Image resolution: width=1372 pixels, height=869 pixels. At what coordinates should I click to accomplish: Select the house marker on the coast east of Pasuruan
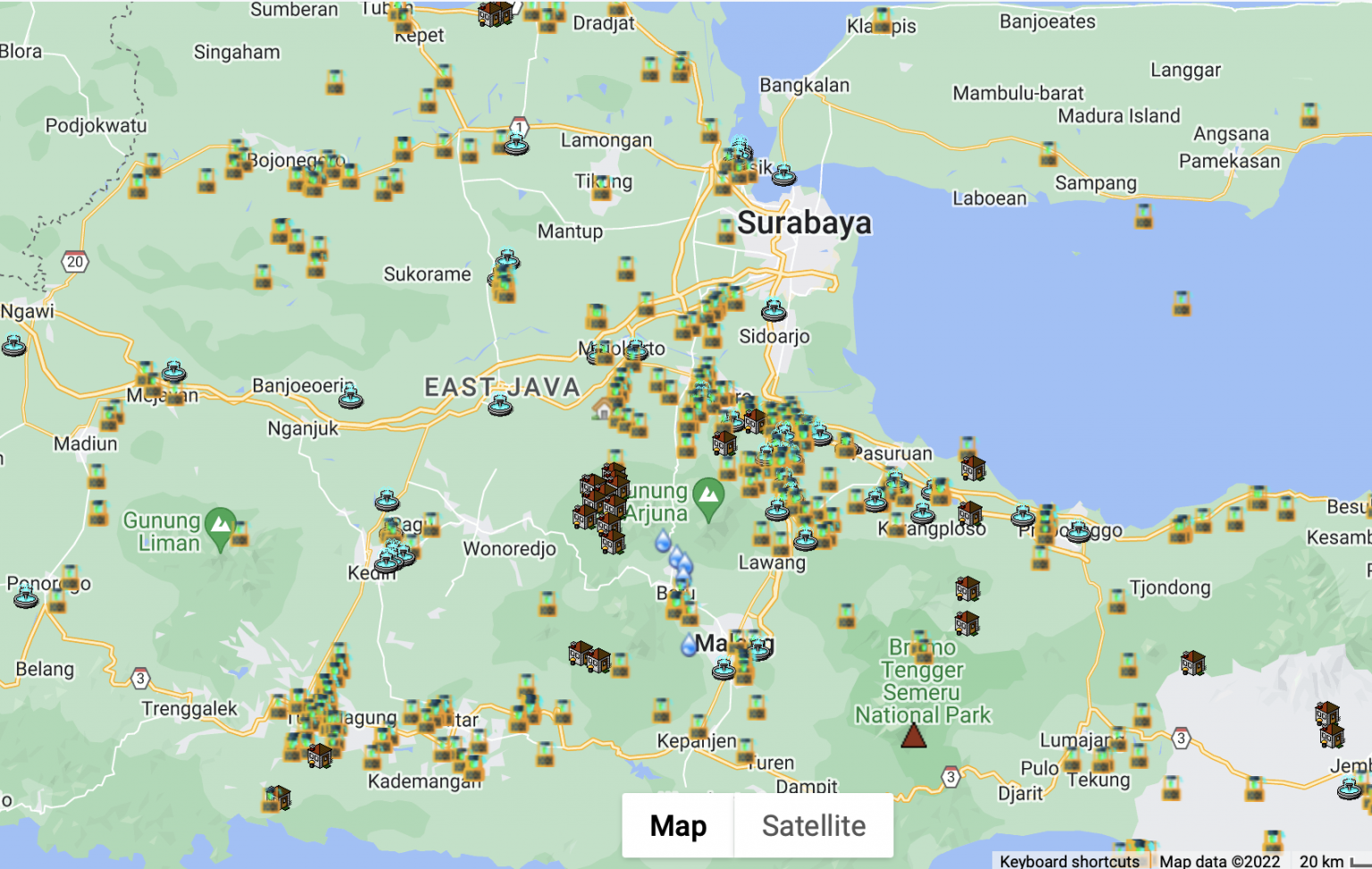[973, 467]
